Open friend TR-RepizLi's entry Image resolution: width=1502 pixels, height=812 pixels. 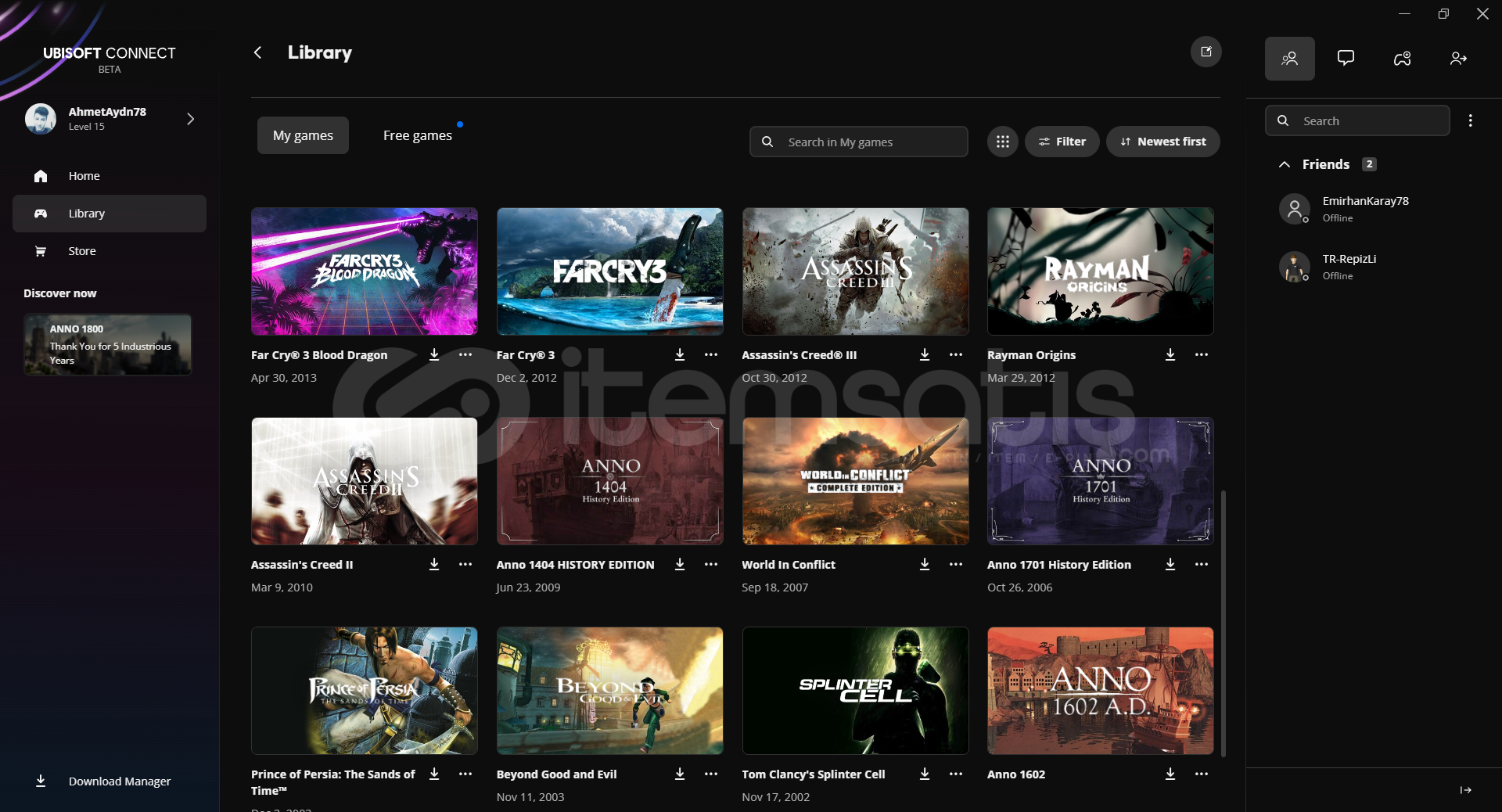[1373, 267]
